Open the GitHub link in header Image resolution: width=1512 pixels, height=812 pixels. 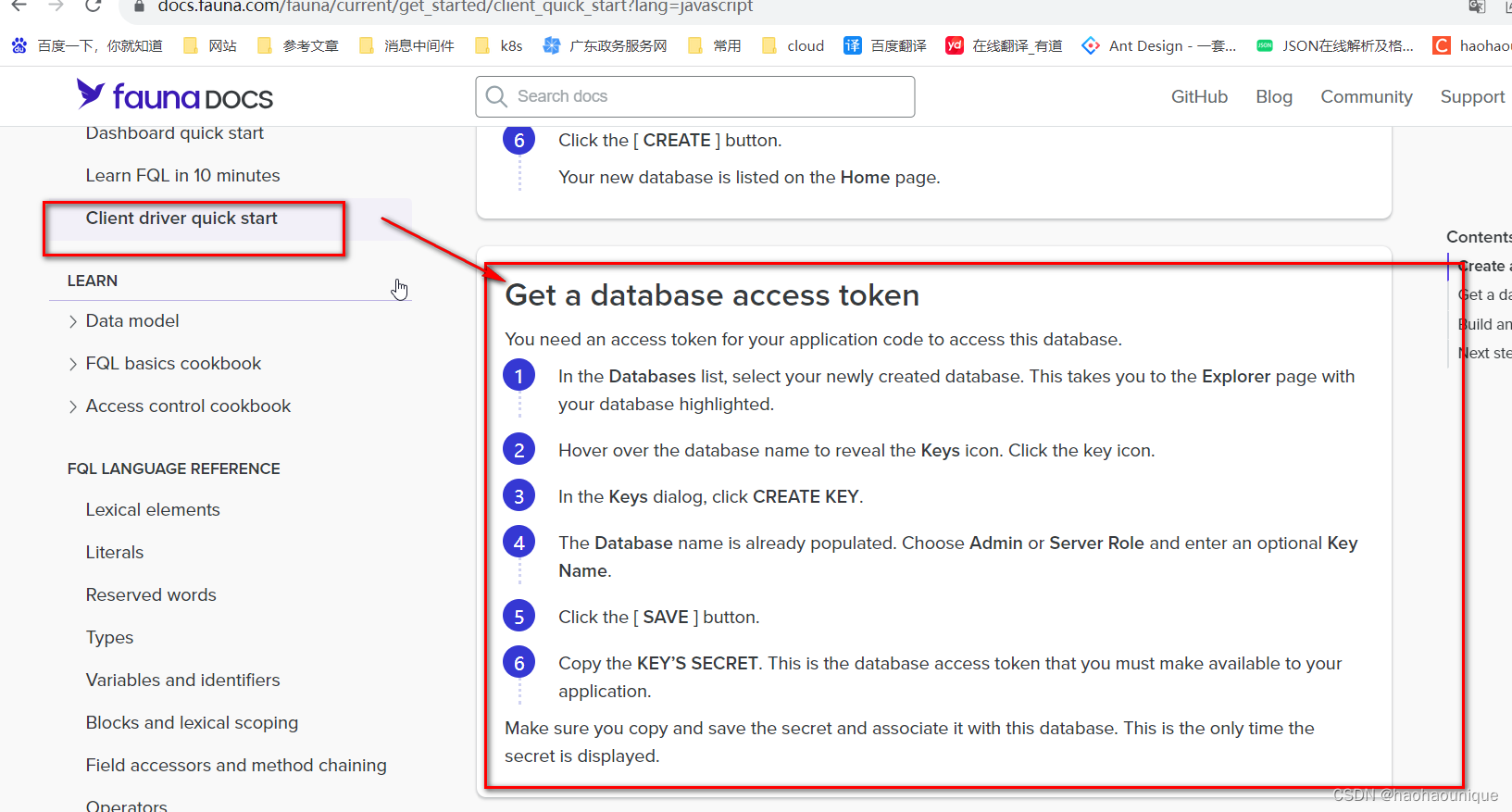click(1199, 96)
